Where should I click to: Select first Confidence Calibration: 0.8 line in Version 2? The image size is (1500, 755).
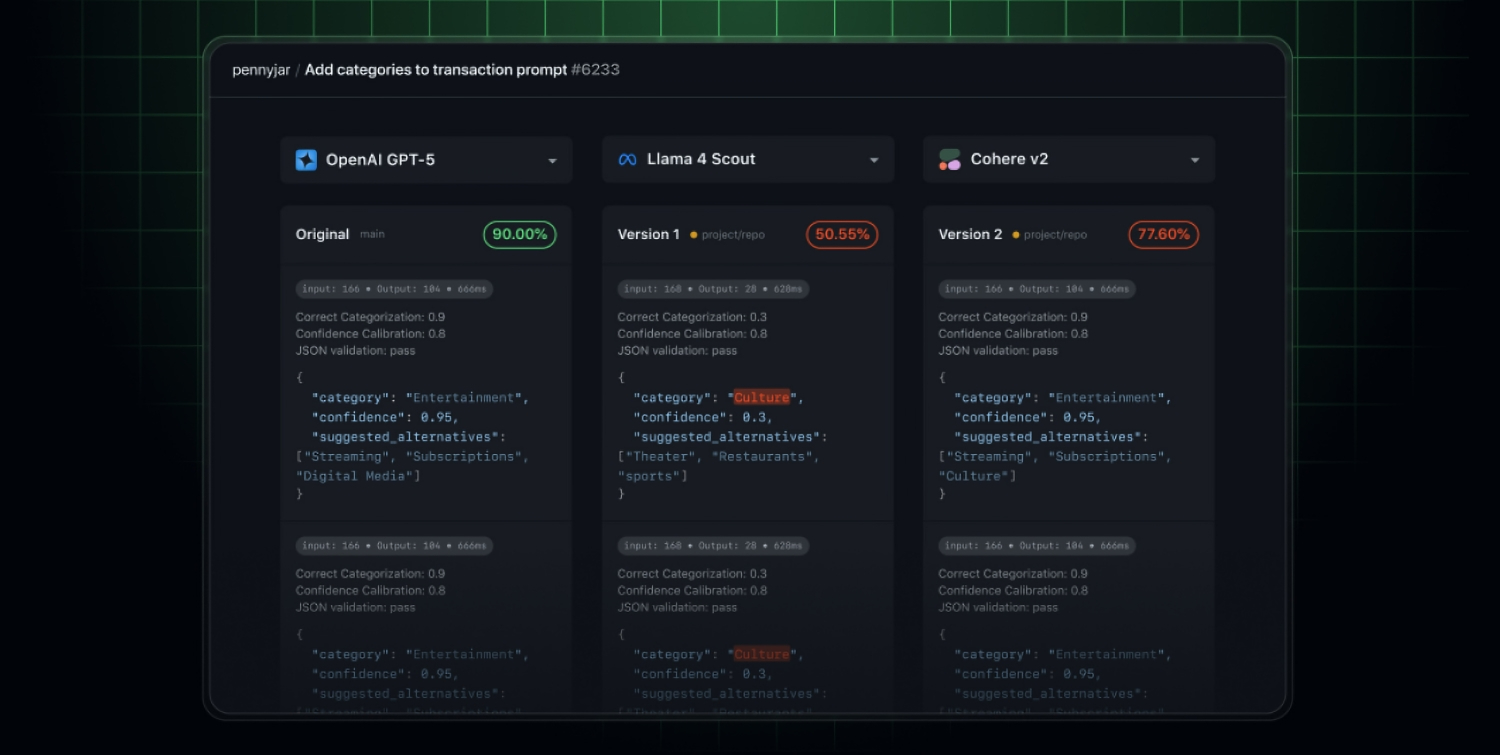(1013, 334)
